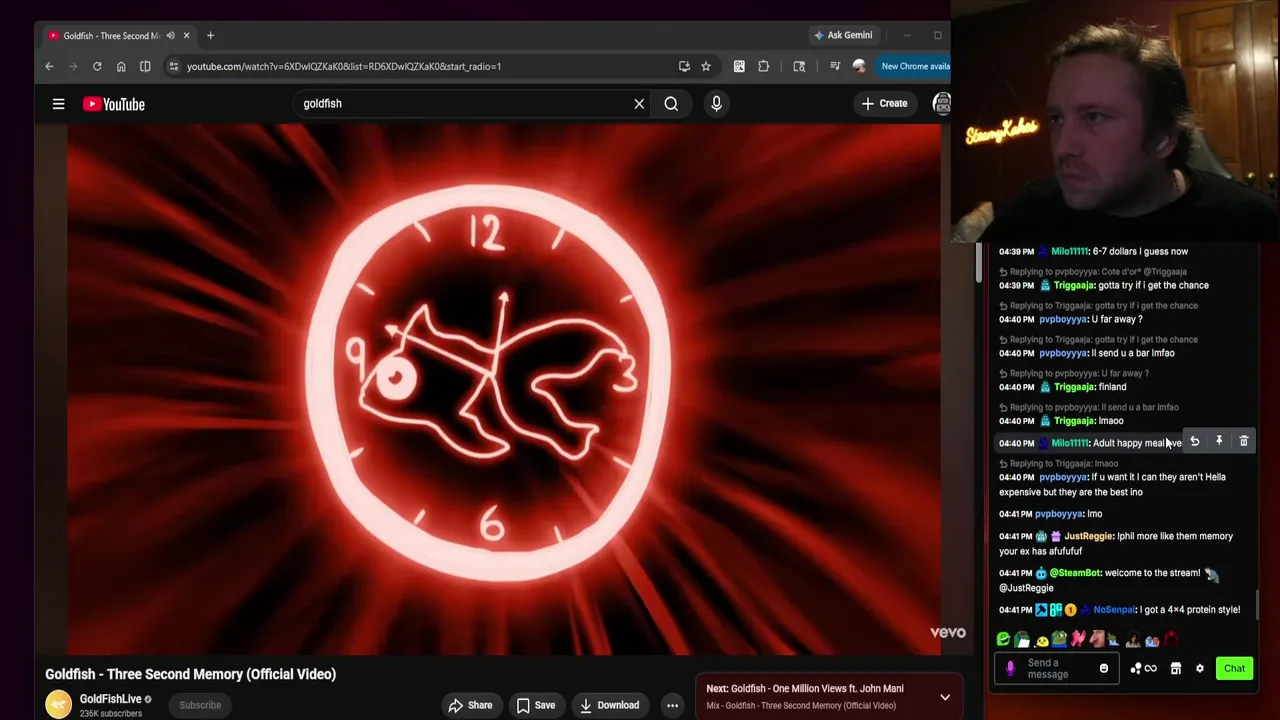Click the video title text

click(x=190, y=674)
